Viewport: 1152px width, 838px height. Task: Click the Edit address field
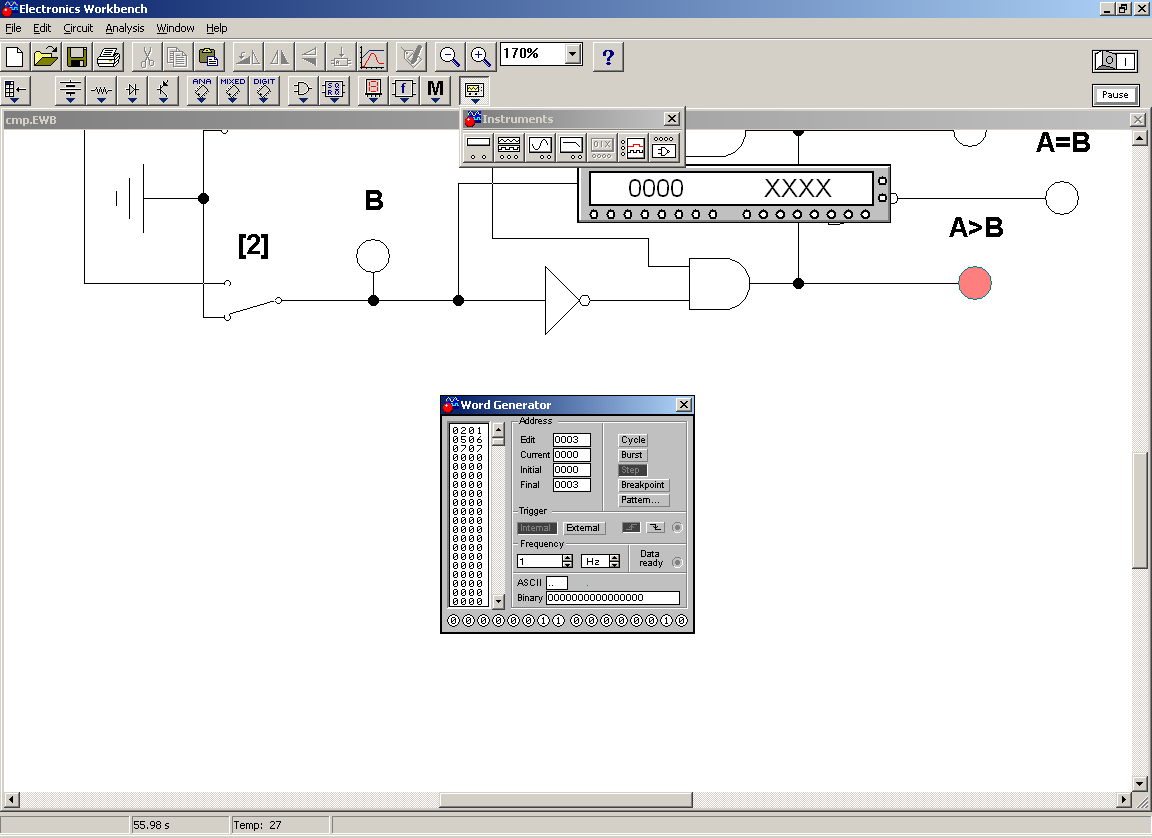point(572,440)
